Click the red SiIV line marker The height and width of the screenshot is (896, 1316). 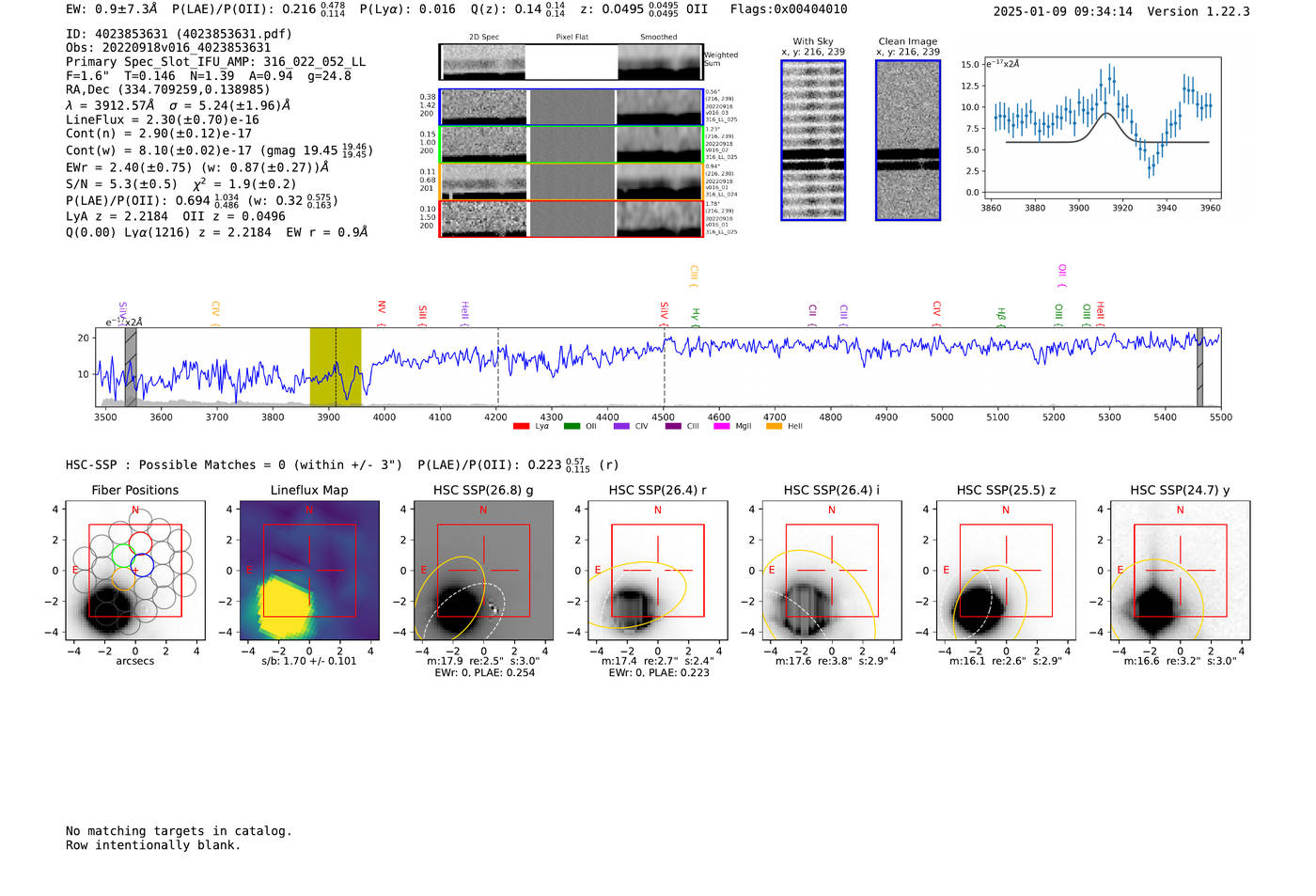(664, 314)
